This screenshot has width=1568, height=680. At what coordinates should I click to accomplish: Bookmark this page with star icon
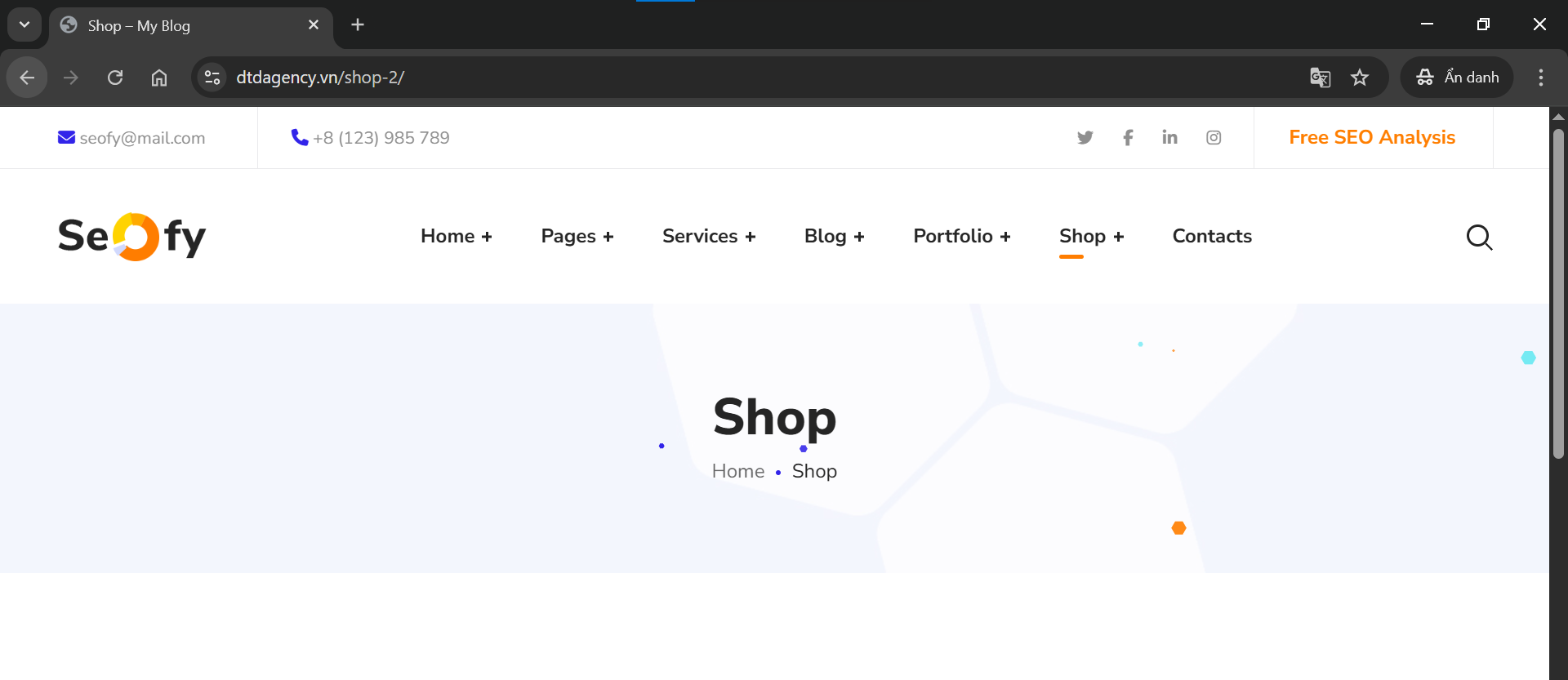click(1359, 78)
